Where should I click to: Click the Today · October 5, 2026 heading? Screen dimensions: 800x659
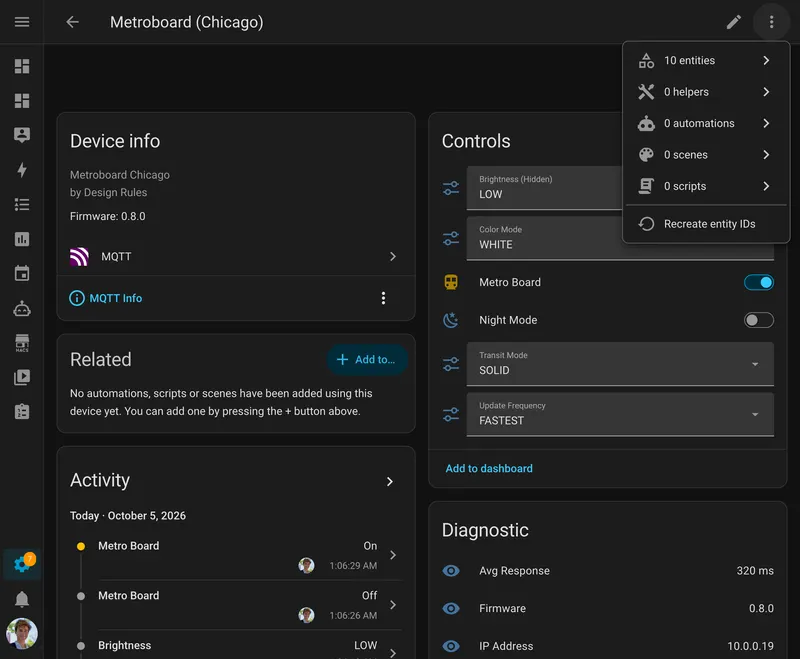coord(128,516)
